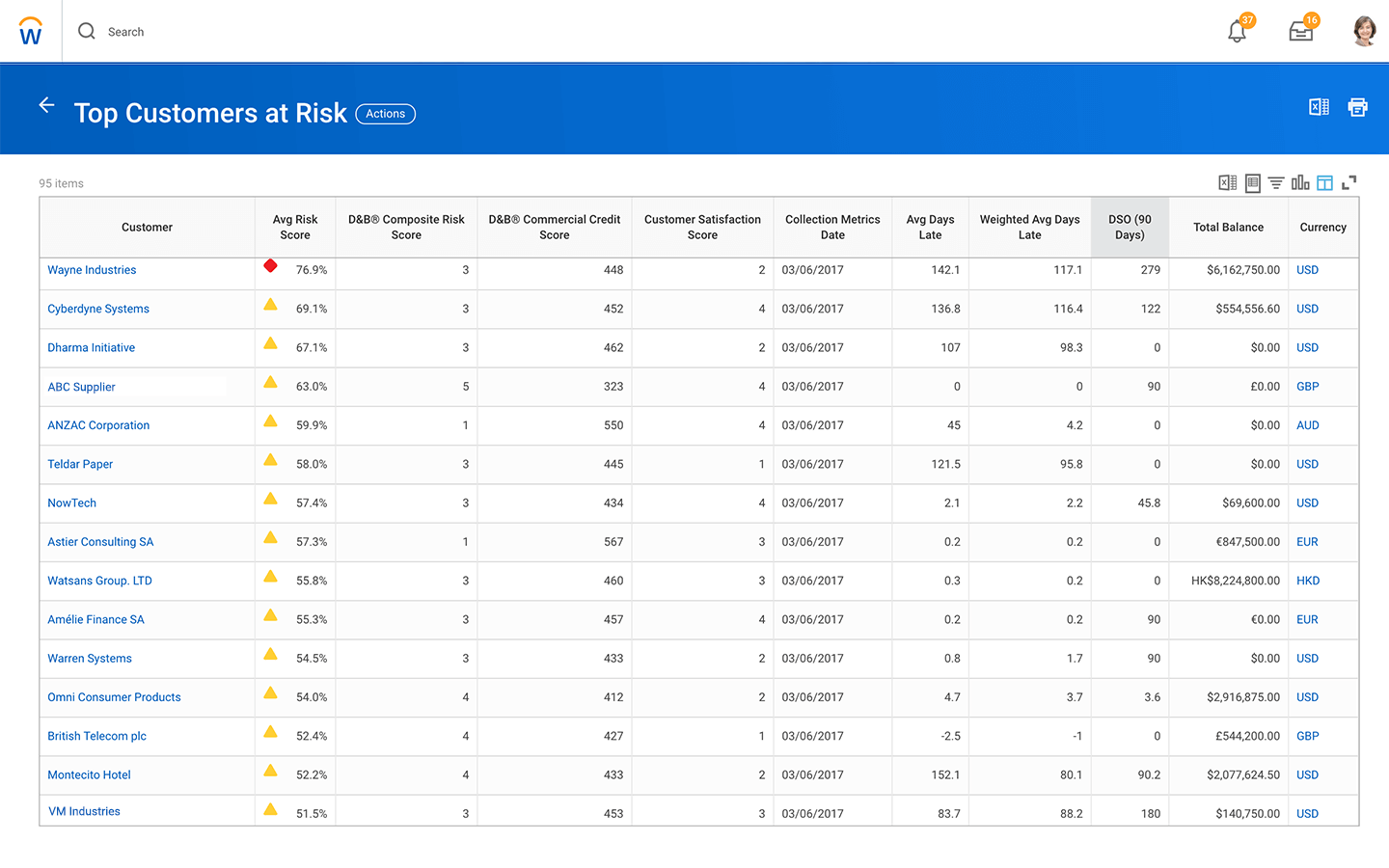This screenshot has height=868, width=1389.
Task: Export to Excel from the blue header
Action: (x=1319, y=107)
